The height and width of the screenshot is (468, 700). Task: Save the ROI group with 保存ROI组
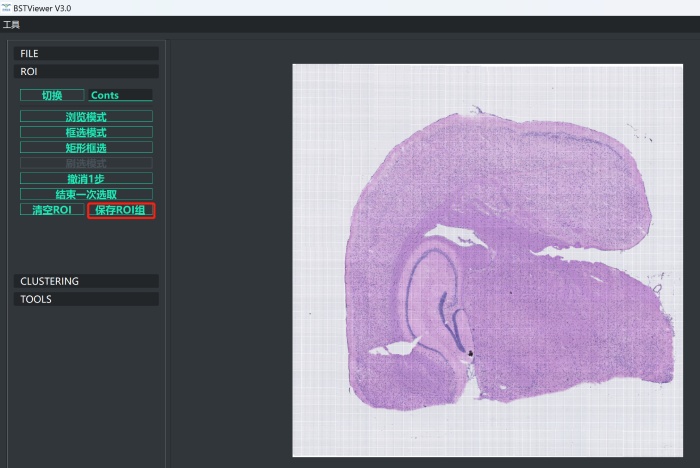pos(120,210)
